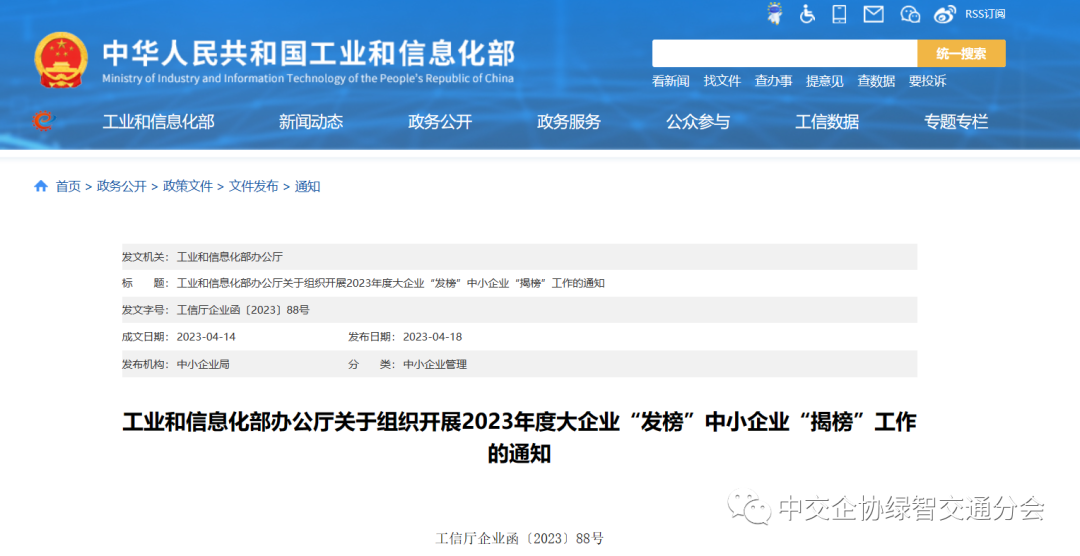
Task: Click the bold article headline
Action: coord(519,437)
